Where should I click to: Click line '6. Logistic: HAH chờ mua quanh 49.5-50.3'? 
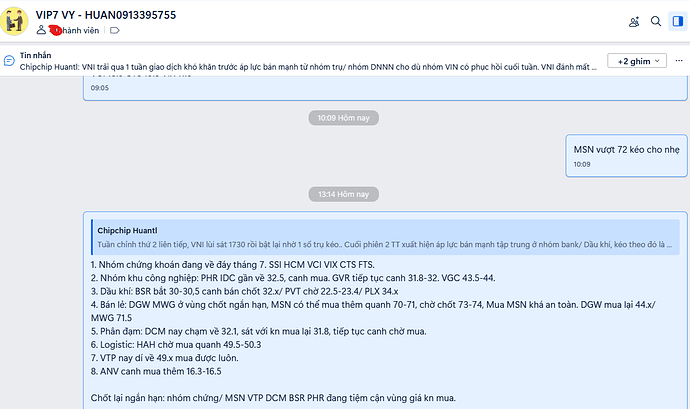176,344
